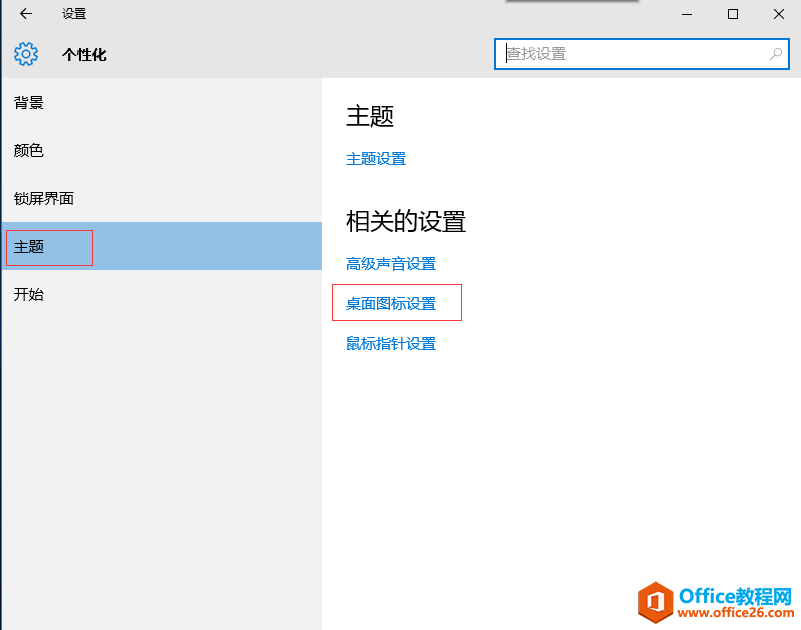
Task: Click the 个性化 header title
Action: click(84, 55)
